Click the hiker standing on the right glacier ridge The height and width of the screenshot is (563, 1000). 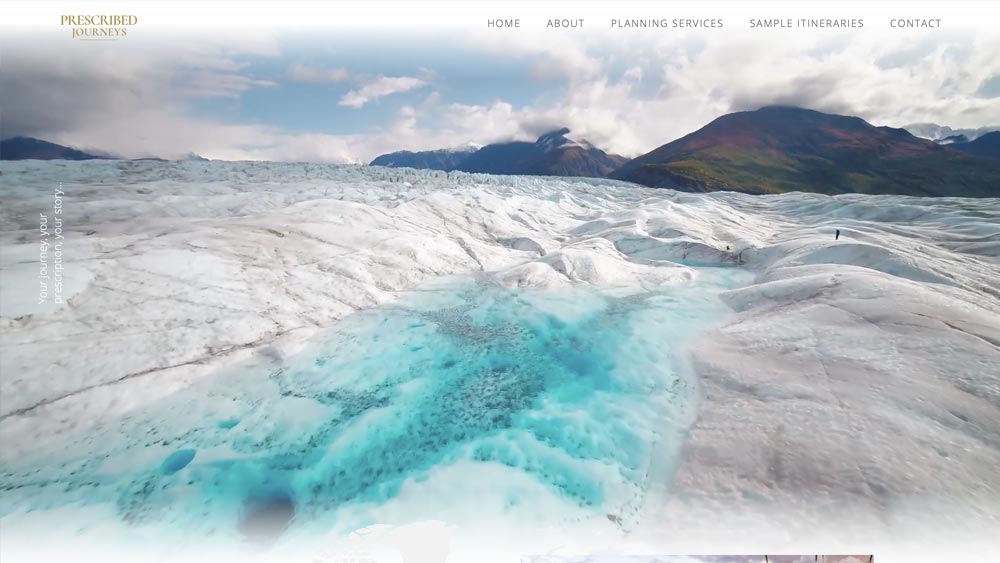[x=837, y=234]
